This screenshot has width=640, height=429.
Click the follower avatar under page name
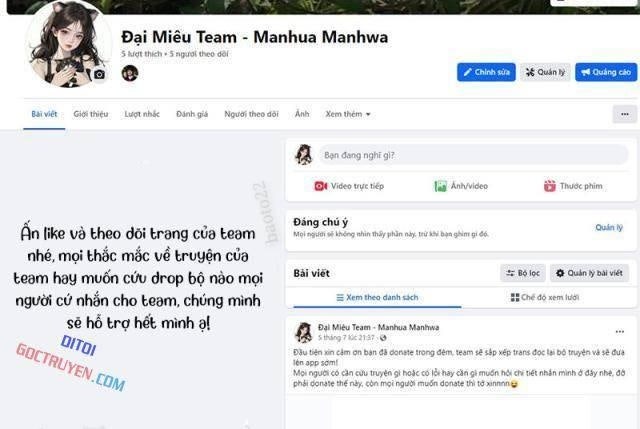point(130,73)
